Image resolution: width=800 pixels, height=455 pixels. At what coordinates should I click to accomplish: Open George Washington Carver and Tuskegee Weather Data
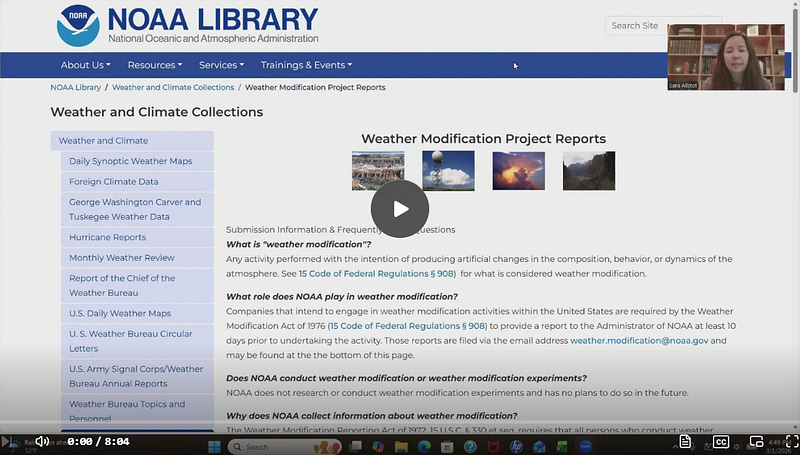(137, 209)
